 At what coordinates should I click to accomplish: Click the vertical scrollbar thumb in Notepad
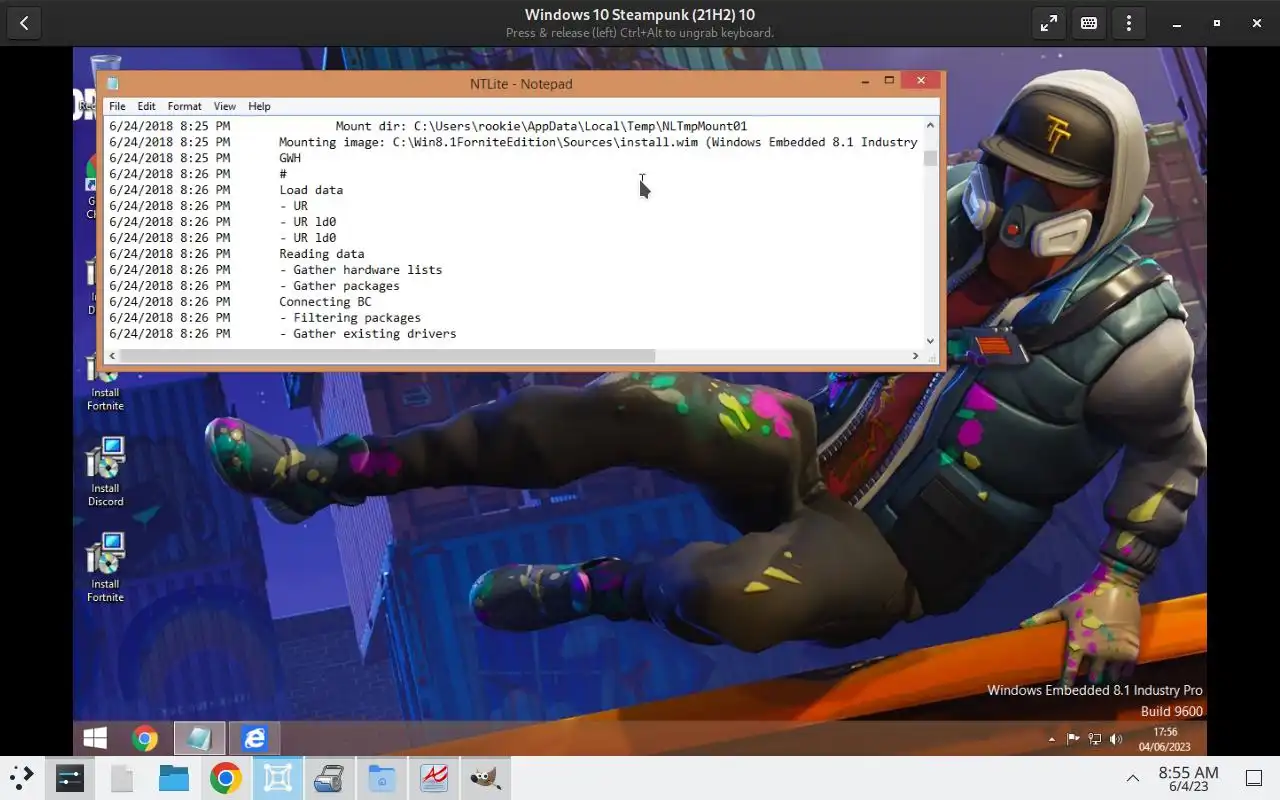tap(931, 158)
